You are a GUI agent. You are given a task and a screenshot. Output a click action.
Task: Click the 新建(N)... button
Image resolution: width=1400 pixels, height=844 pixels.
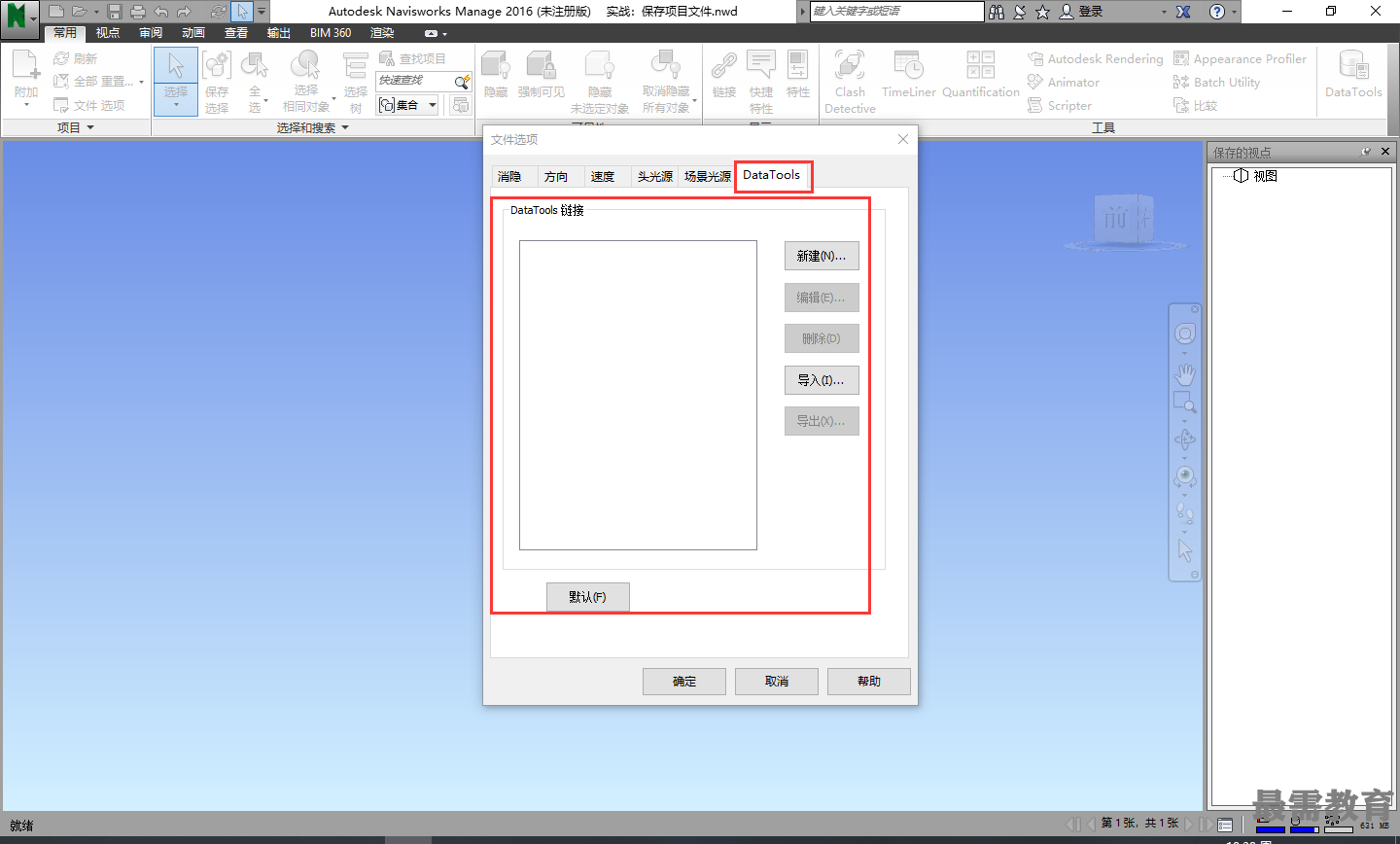(822, 256)
